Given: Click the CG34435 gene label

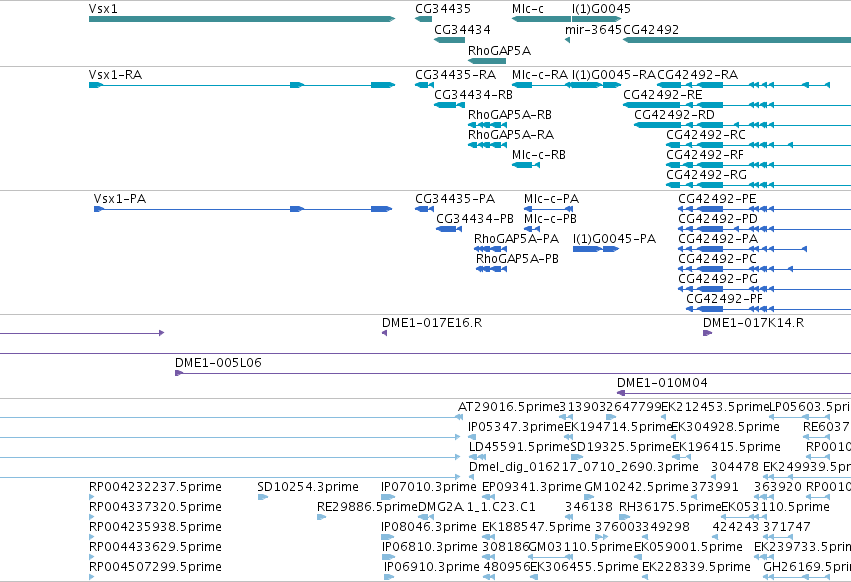Looking at the screenshot, I should [443, 9].
